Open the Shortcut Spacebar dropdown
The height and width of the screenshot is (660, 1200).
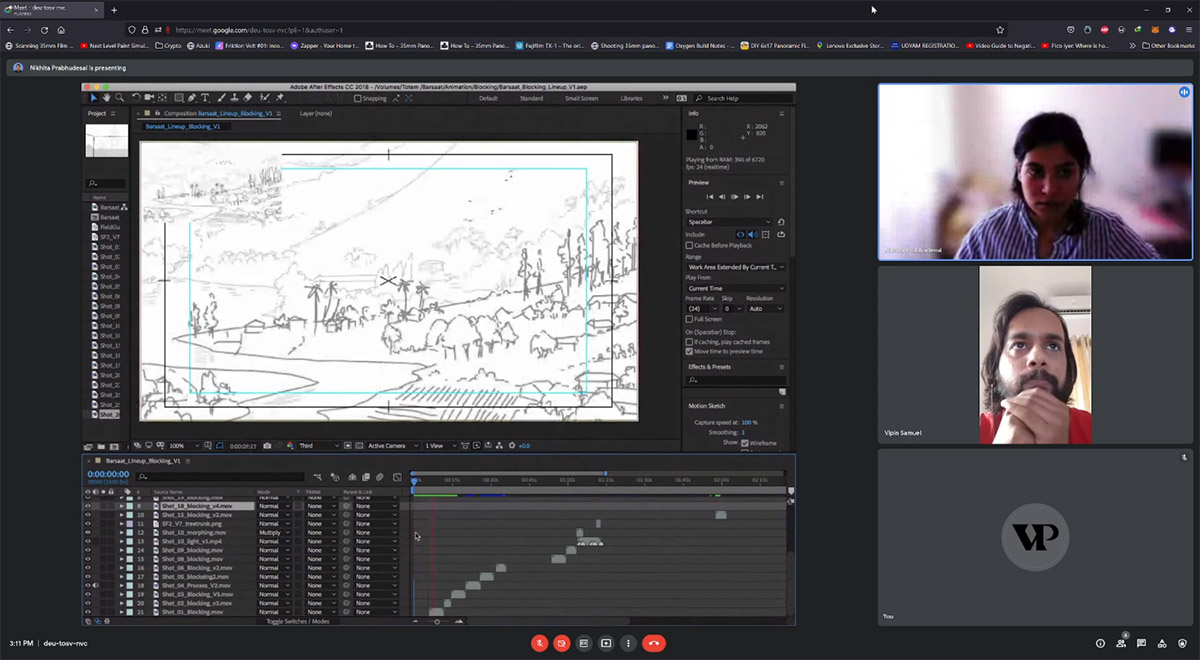[x=730, y=222]
